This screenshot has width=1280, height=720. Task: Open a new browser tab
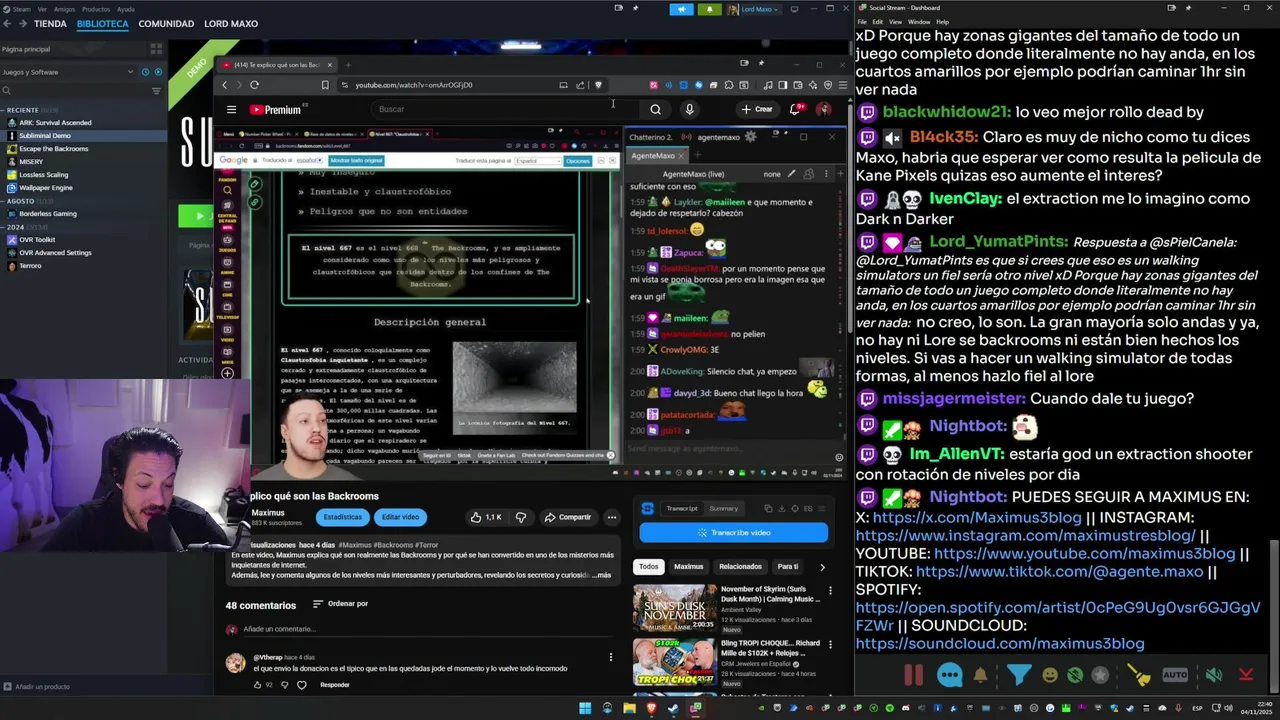[347, 65]
